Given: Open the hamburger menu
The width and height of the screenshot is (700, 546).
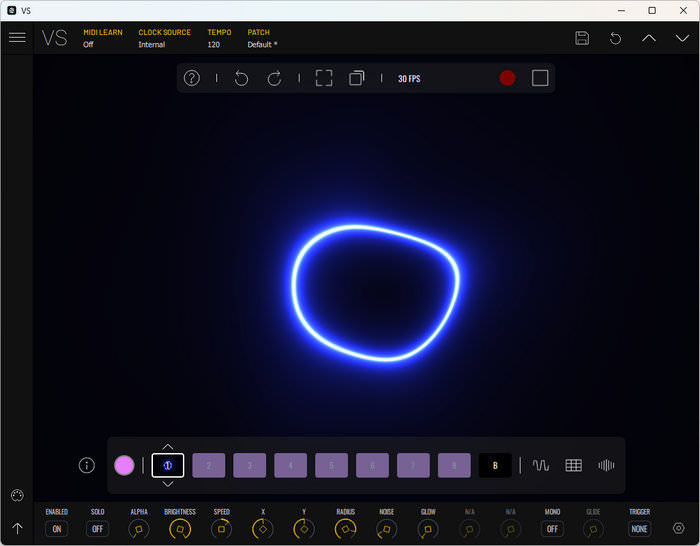Looking at the screenshot, I should (x=17, y=38).
